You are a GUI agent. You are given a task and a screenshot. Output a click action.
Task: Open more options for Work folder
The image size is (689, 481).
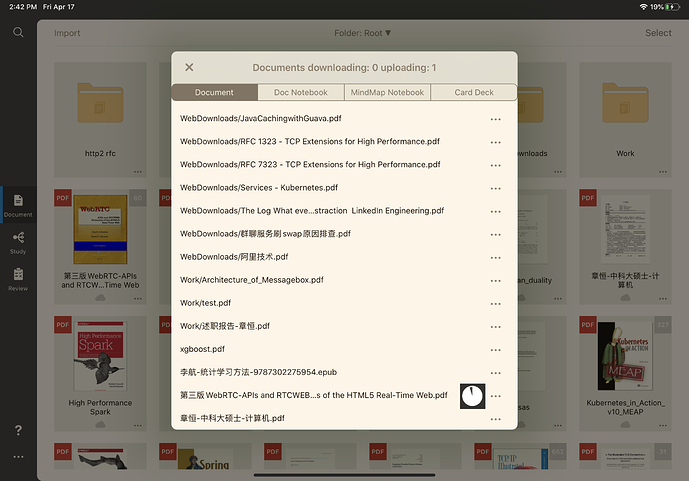click(663, 172)
